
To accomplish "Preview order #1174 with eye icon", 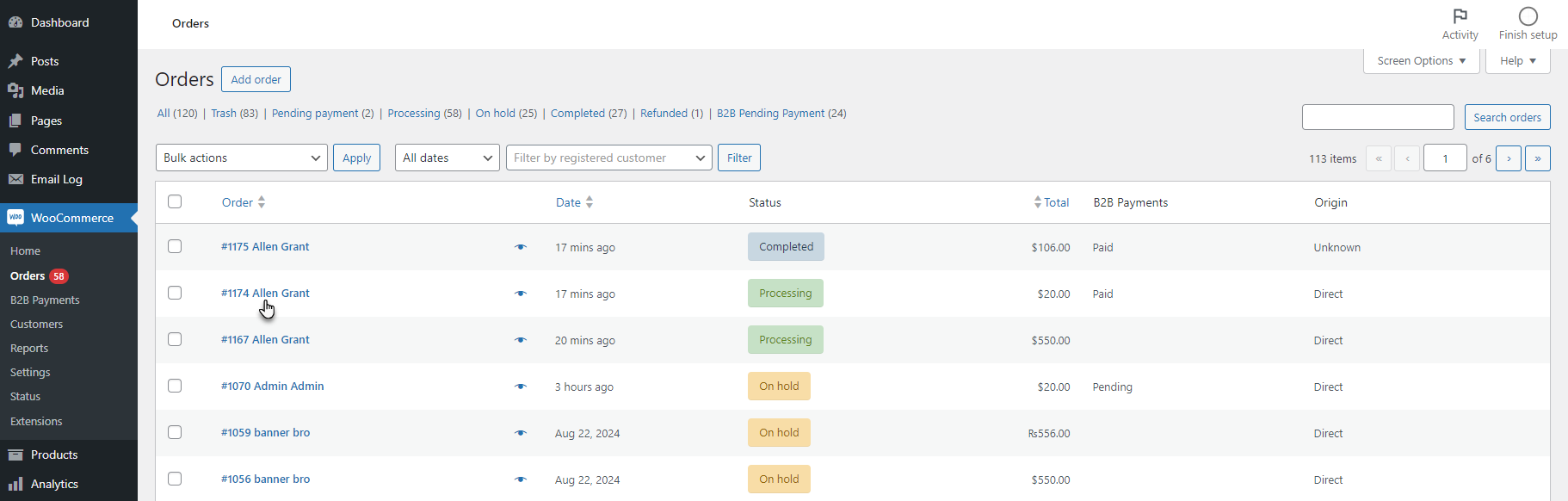I will tap(520, 294).
